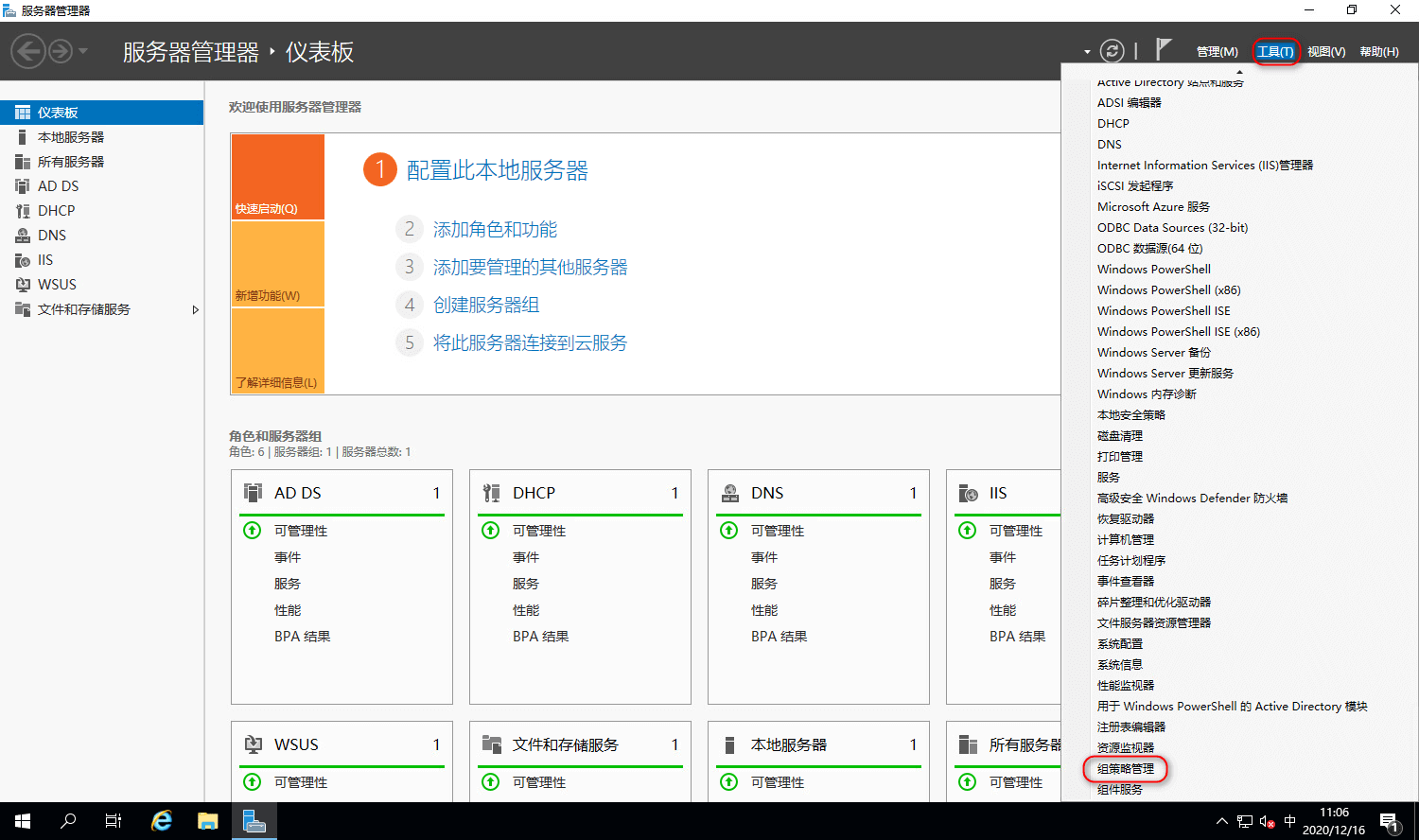The width and height of the screenshot is (1419, 840).
Task: Launch Internet Explorer from taskbar
Action: pyautogui.click(x=162, y=821)
